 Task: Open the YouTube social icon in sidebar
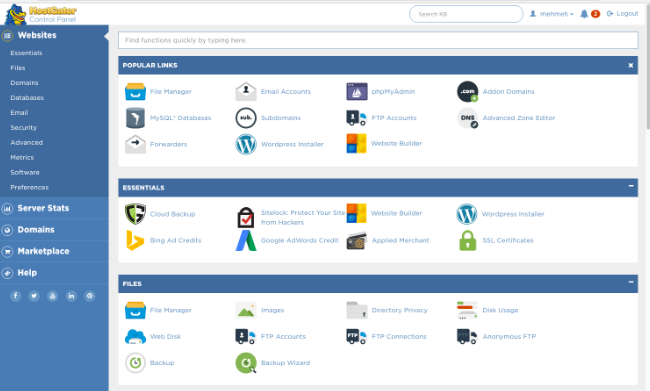coord(53,296)
